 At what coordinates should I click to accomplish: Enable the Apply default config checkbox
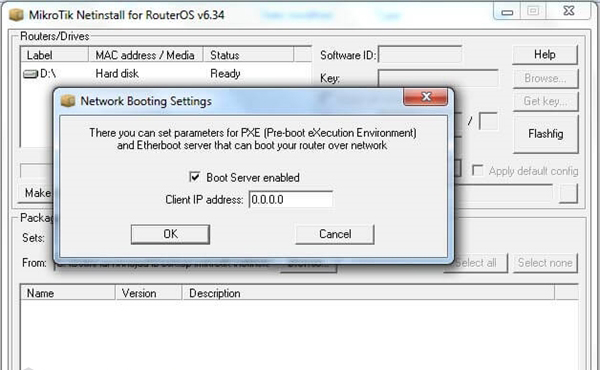[x=478, y=170]
